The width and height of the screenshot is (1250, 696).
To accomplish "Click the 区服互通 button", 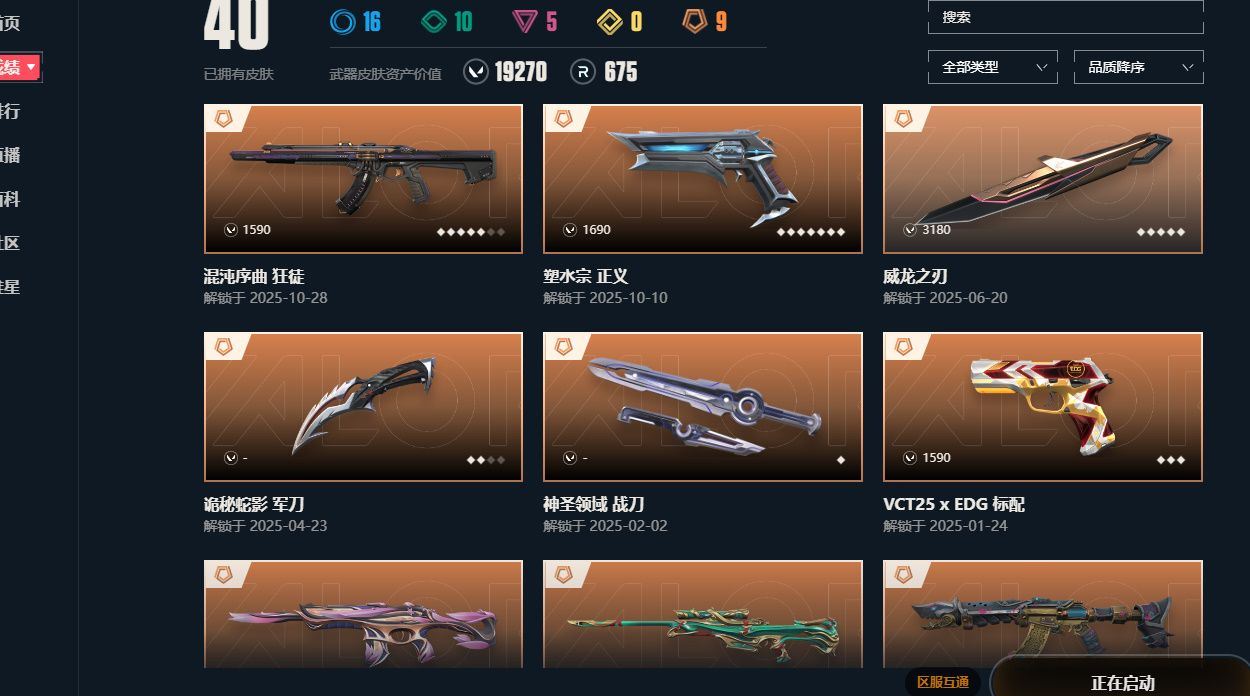I will tap(943, 682).
